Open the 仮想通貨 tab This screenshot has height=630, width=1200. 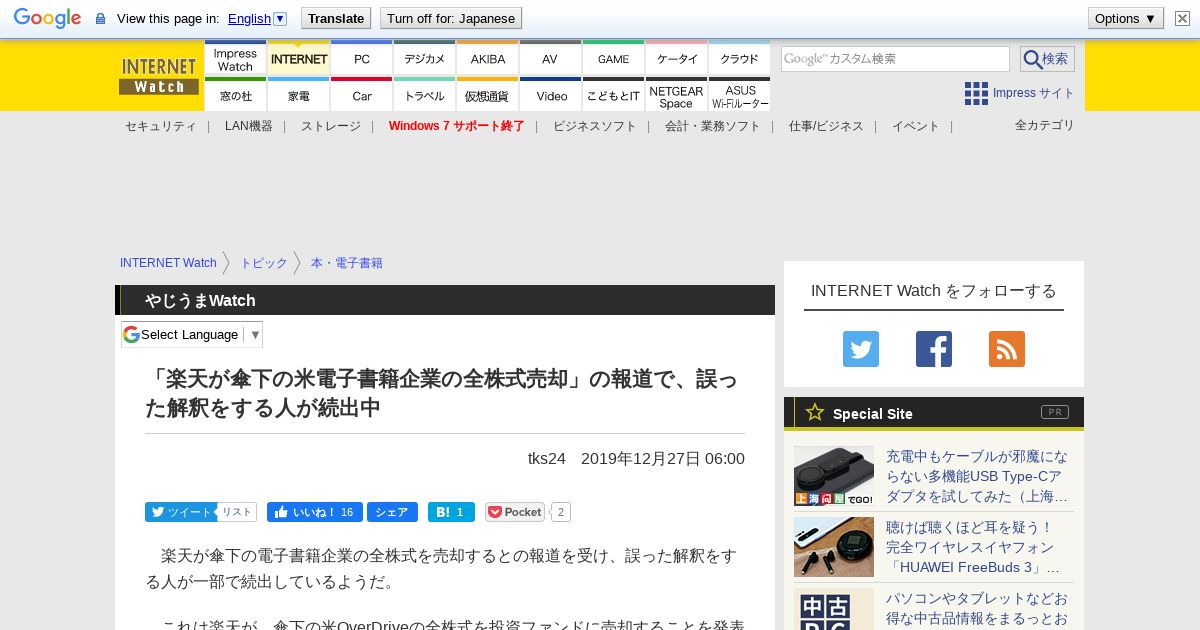point(488,96)
